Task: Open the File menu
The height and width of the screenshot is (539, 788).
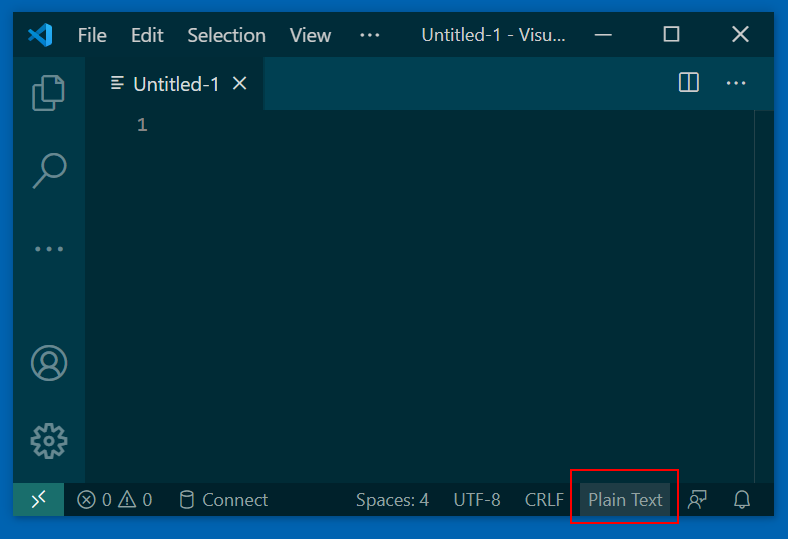Action: tap(92, 35)
